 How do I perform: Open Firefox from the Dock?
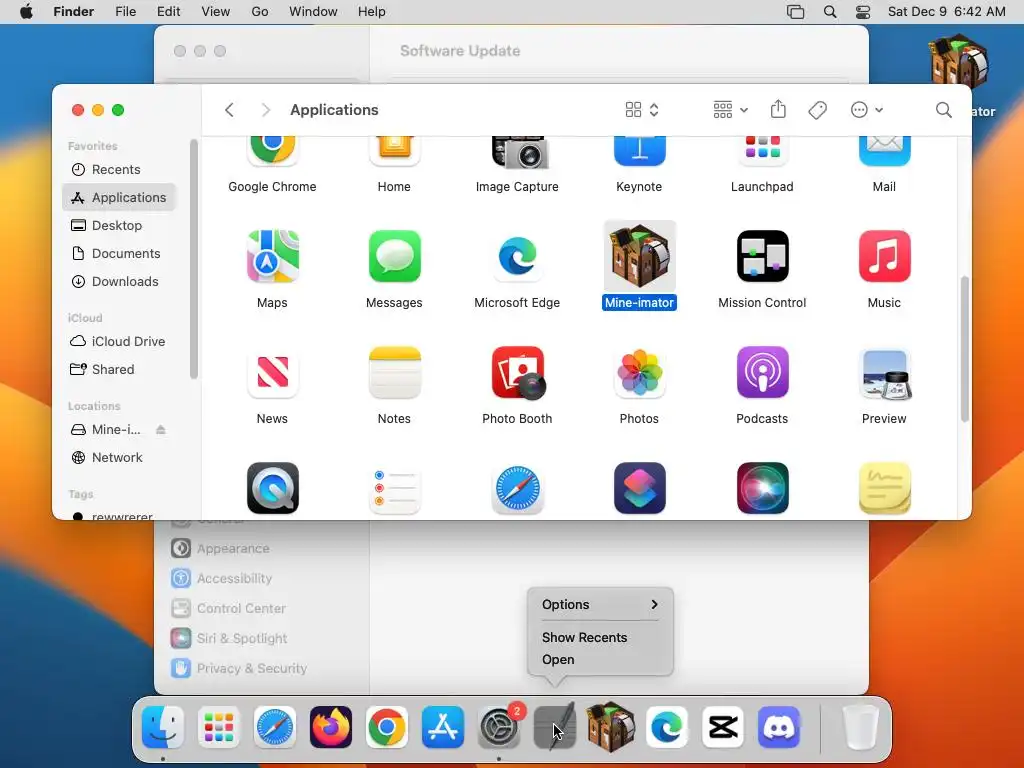click(330, 727)
